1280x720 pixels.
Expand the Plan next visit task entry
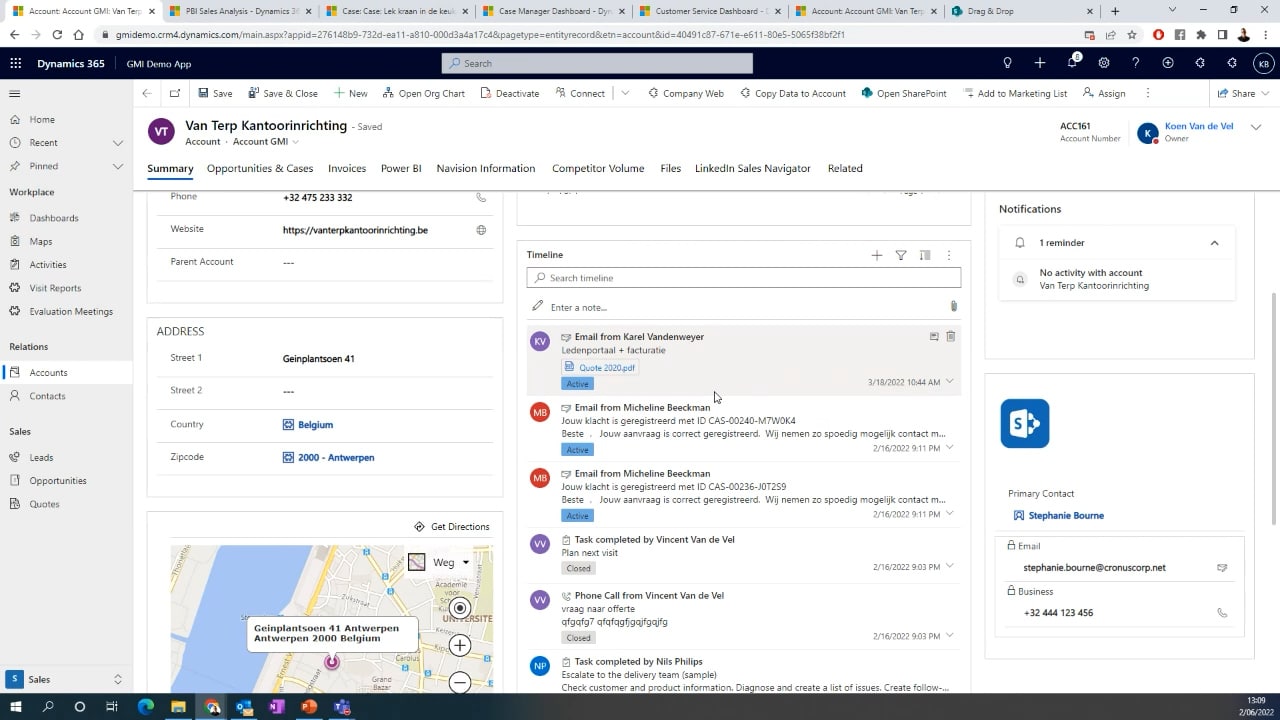click(950, 566)
